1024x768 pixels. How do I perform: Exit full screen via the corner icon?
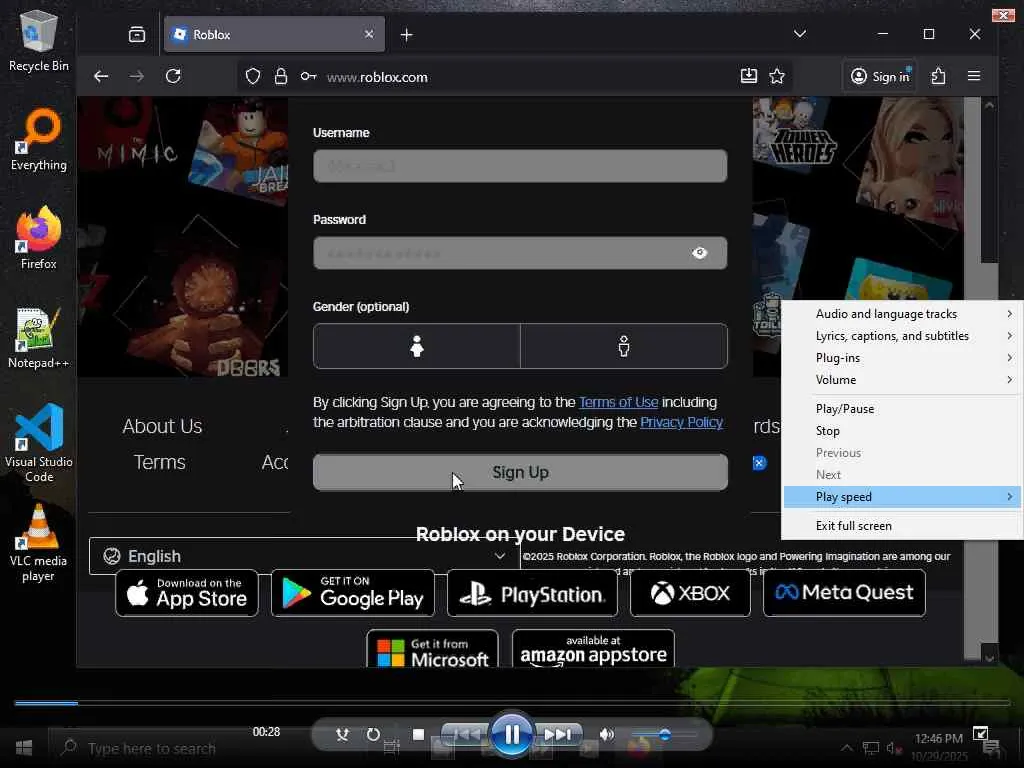[981, 733]
